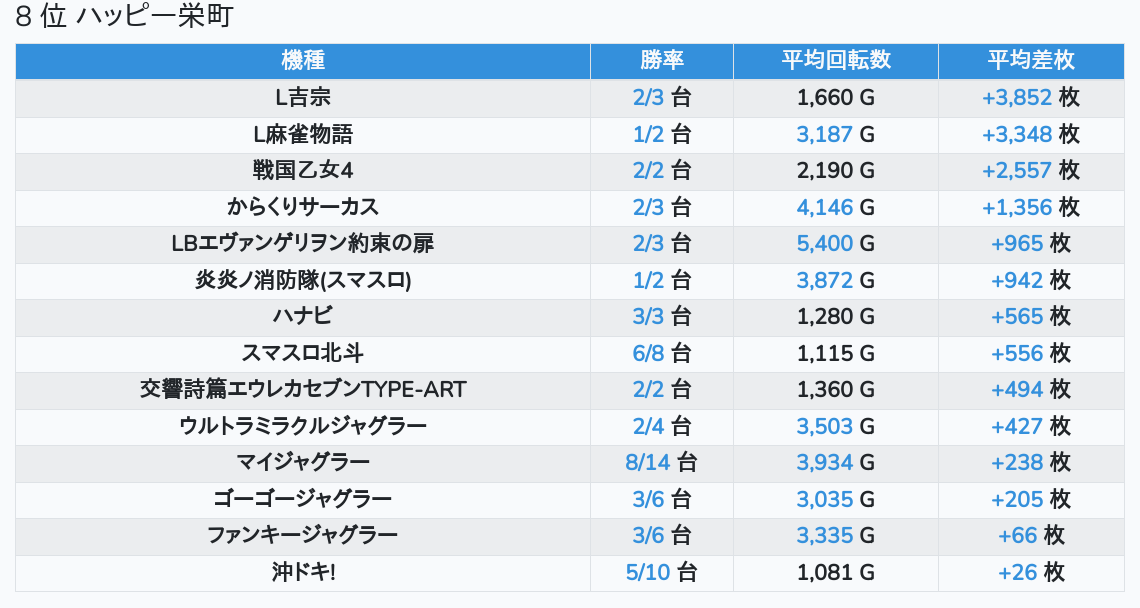Click the 4,146 G spin count
The image size is (1140, 608).
[836, 207]
